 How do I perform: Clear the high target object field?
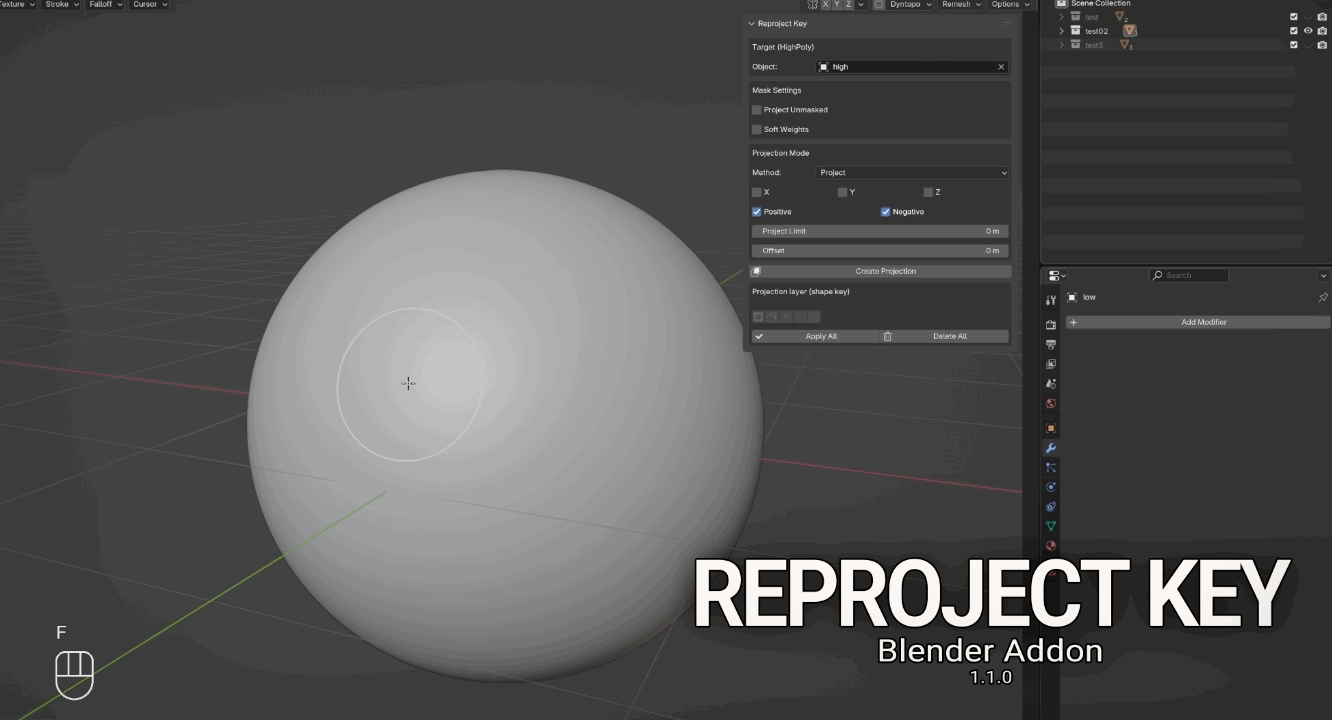(1001, 67)
